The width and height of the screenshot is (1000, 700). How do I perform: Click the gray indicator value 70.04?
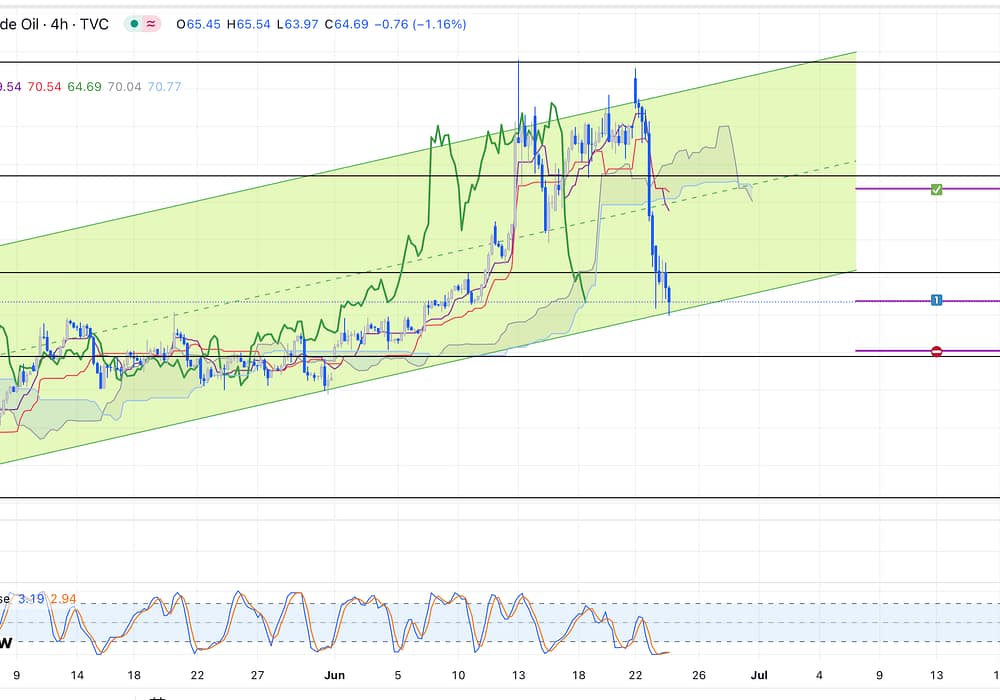[x=124, y=87]
